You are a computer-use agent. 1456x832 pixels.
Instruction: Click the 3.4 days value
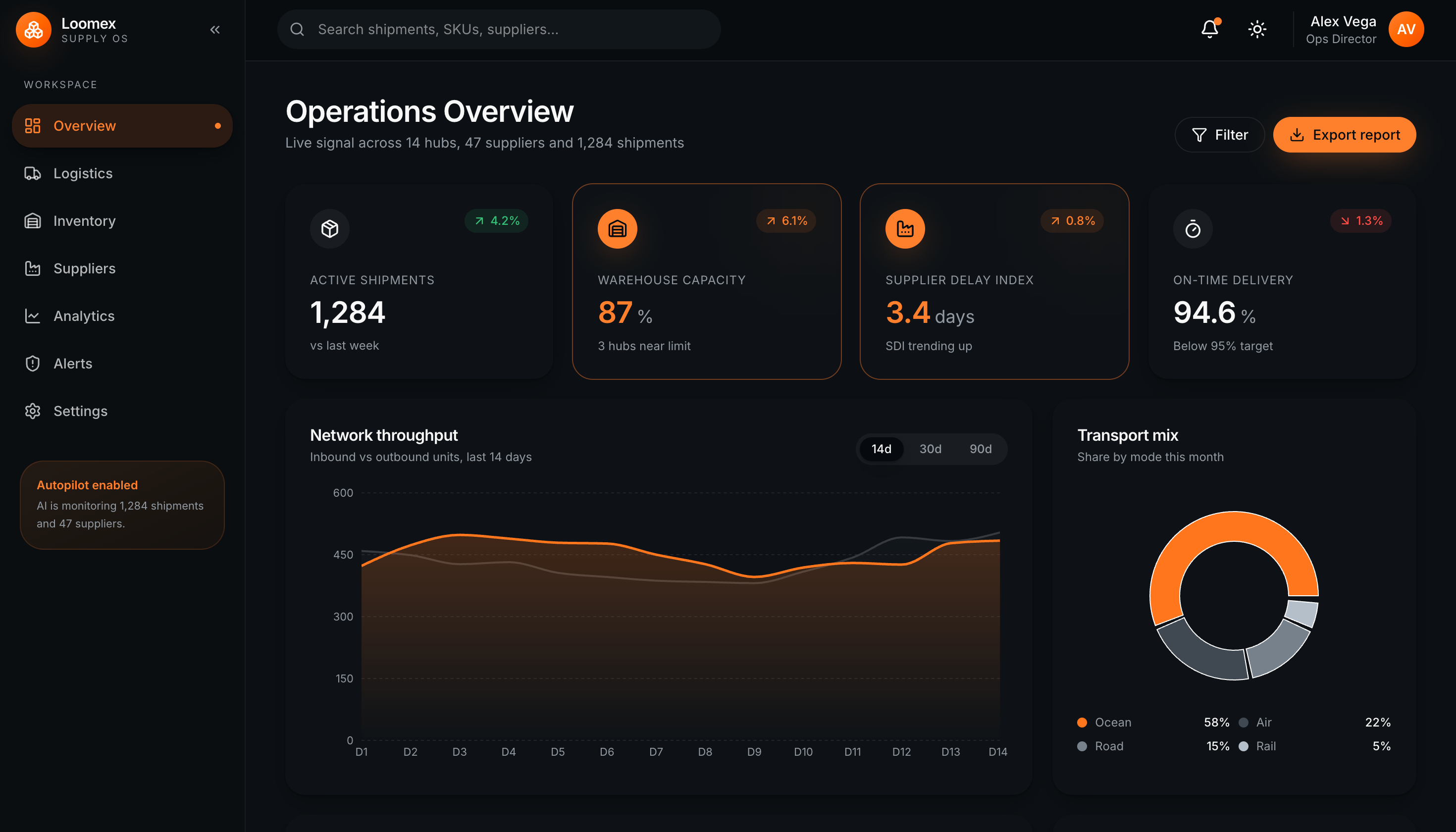pos(930,312)
